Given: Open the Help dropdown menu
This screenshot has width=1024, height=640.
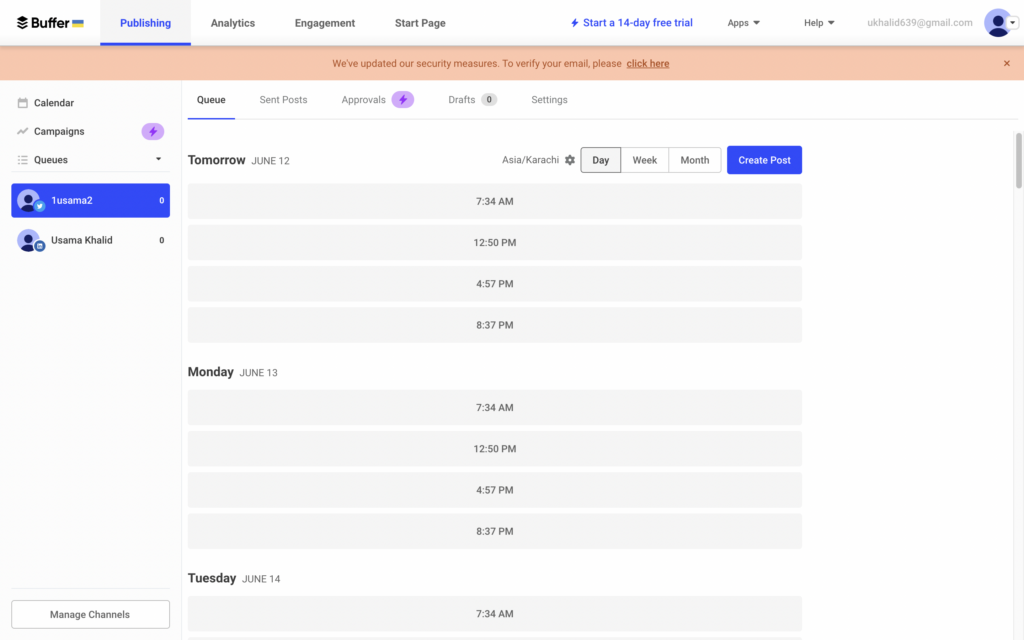Looking at the screenshot, I should [x=819, y=23].
